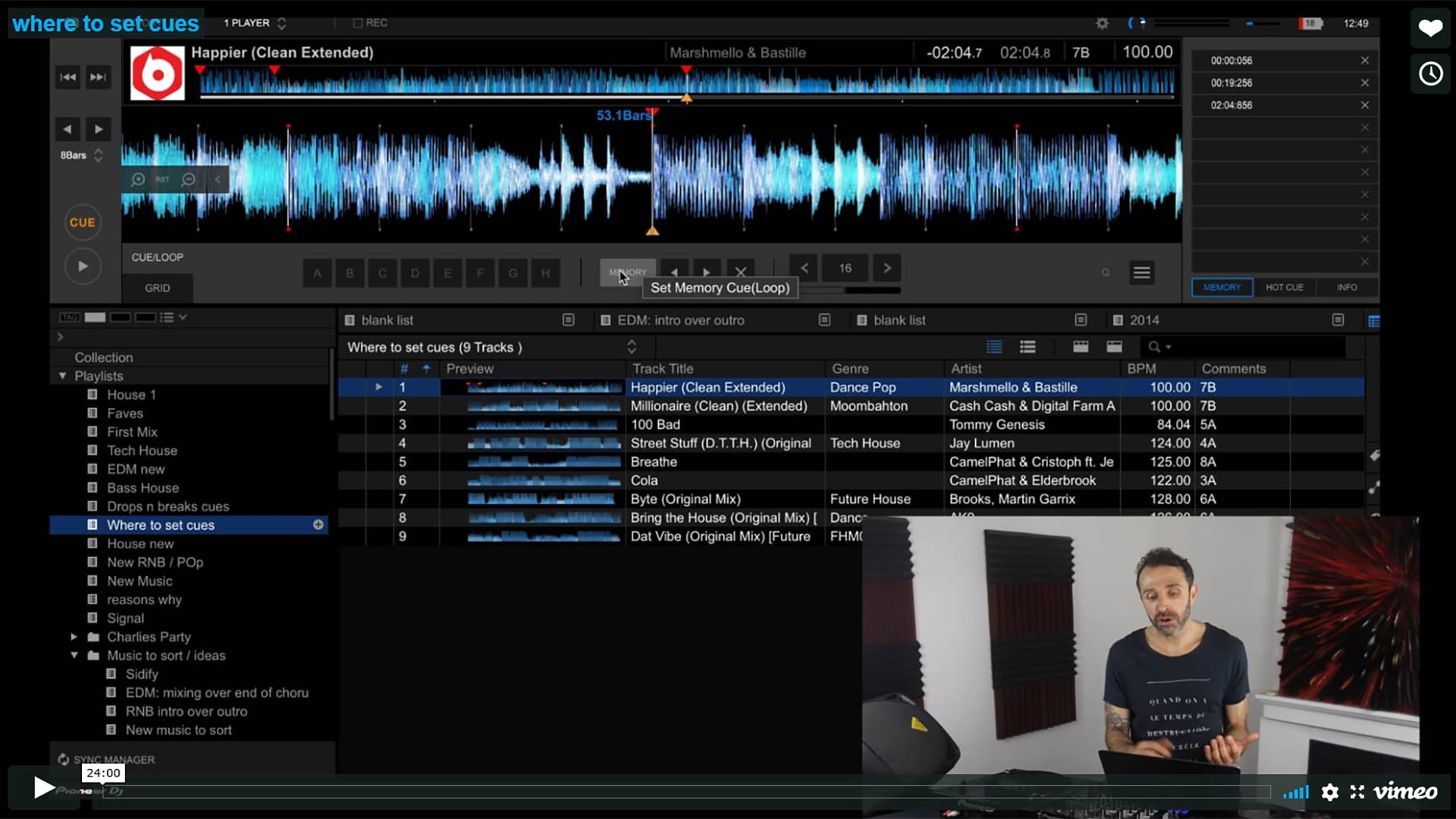Toggle the TAG filter button
The width and height of the screenshot is (1456, 819).
coord(70,317)
